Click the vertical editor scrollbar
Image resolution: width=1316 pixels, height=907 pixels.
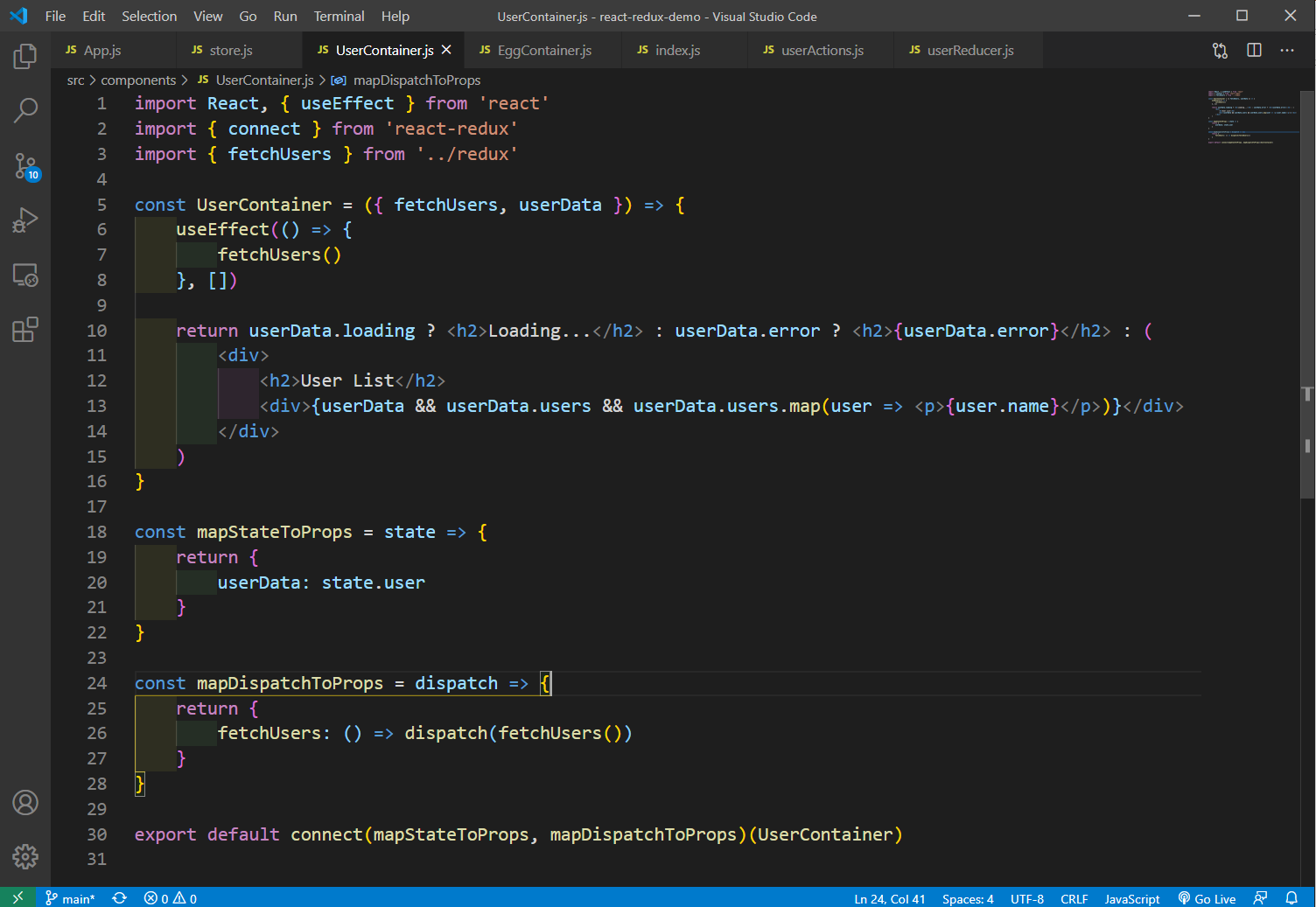click(x=1307, y=293)
